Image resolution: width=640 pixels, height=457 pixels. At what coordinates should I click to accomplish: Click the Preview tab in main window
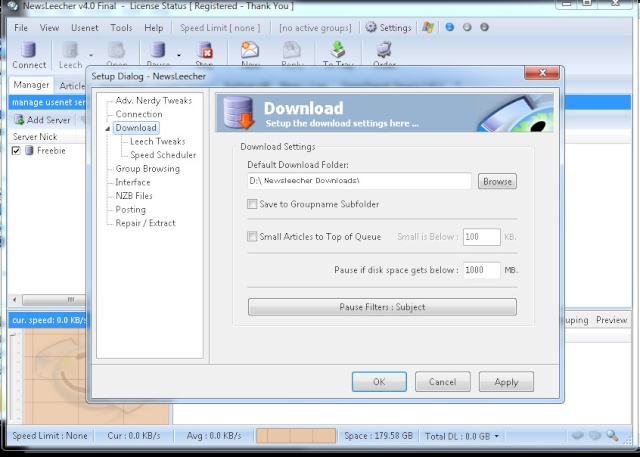[611, 320]
